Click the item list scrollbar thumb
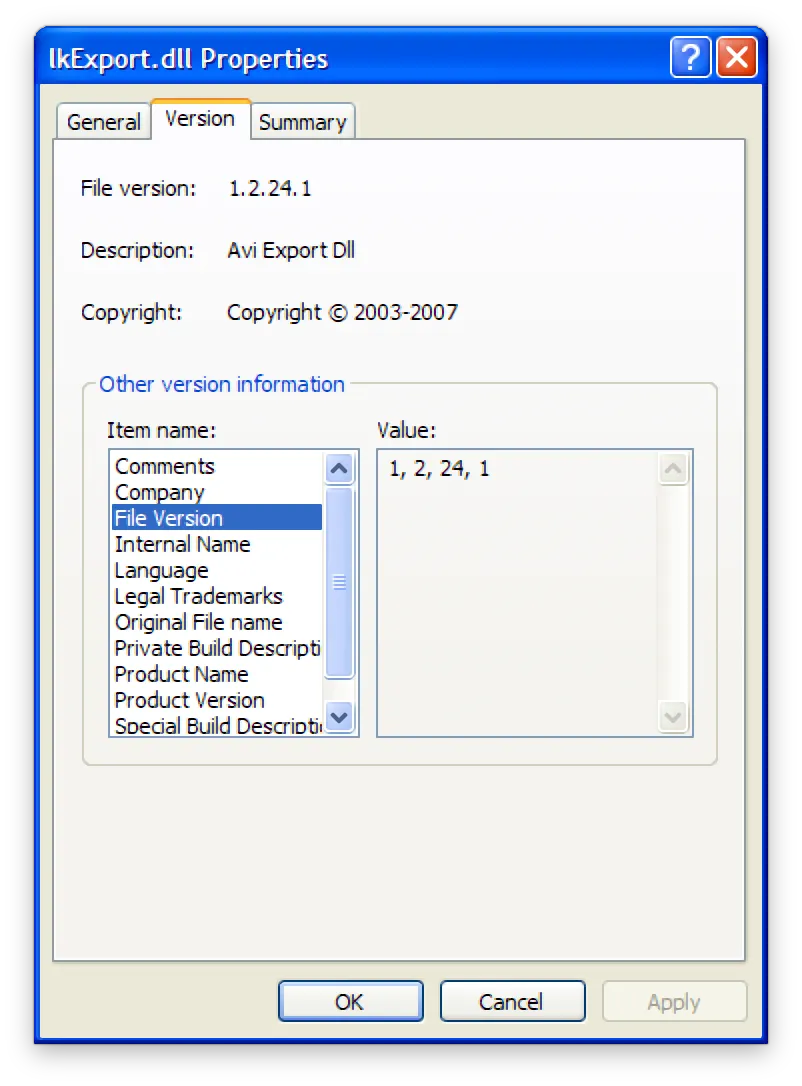This screenshot has height=1086, width=802. tap(339, 582)
